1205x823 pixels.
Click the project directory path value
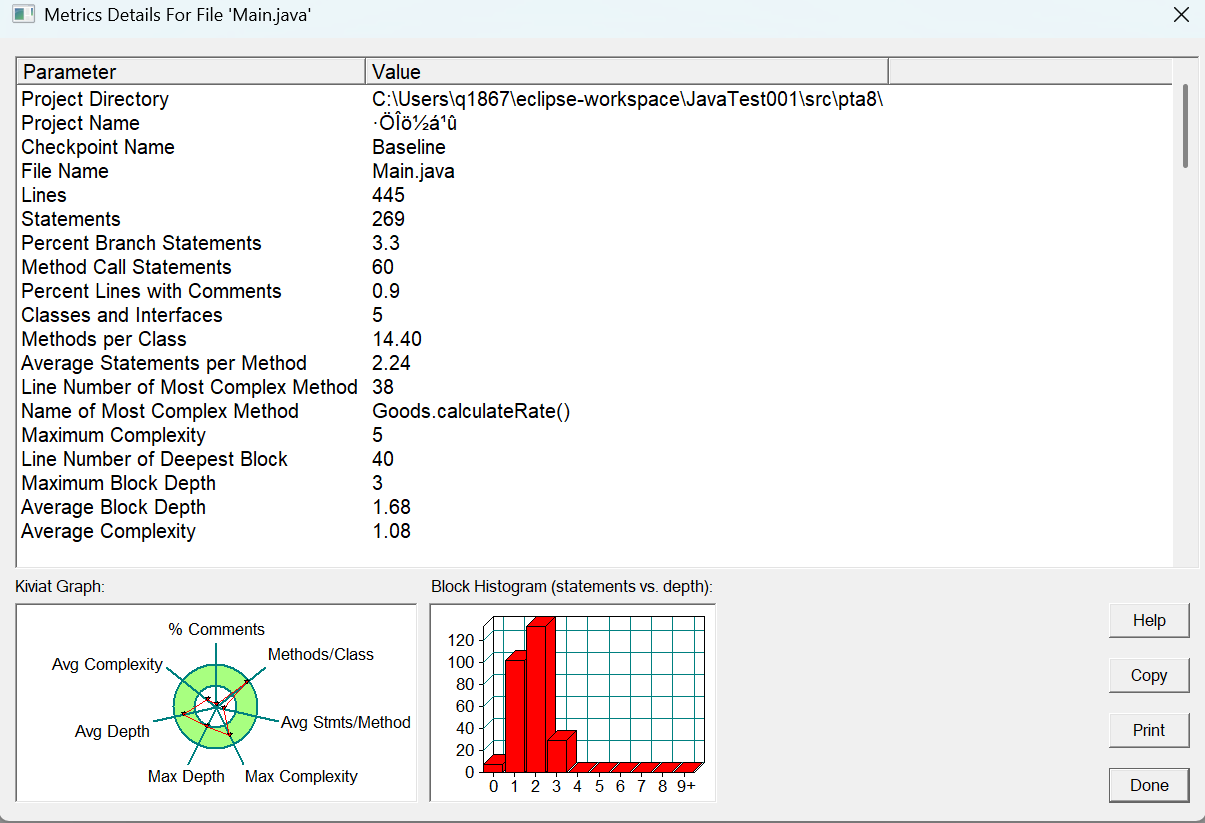pos(628,99)
